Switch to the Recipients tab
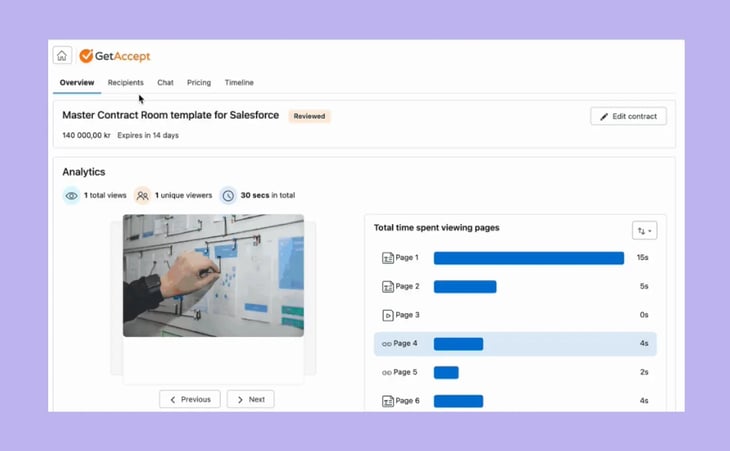Viewport: 730px width, 451px height. tap(126, 82)
